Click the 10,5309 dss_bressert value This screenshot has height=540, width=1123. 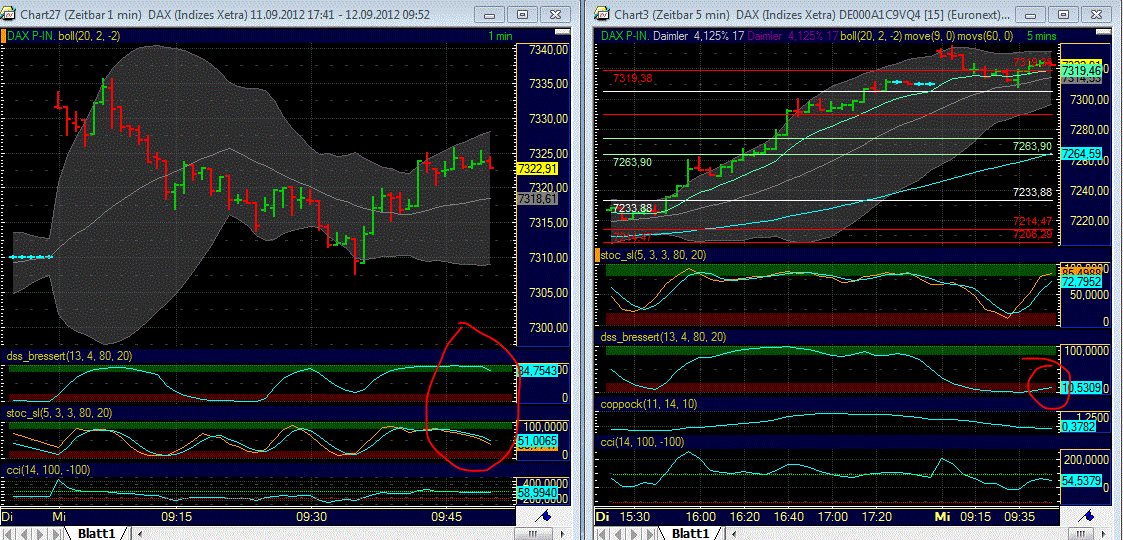[x=1081, y=388]
